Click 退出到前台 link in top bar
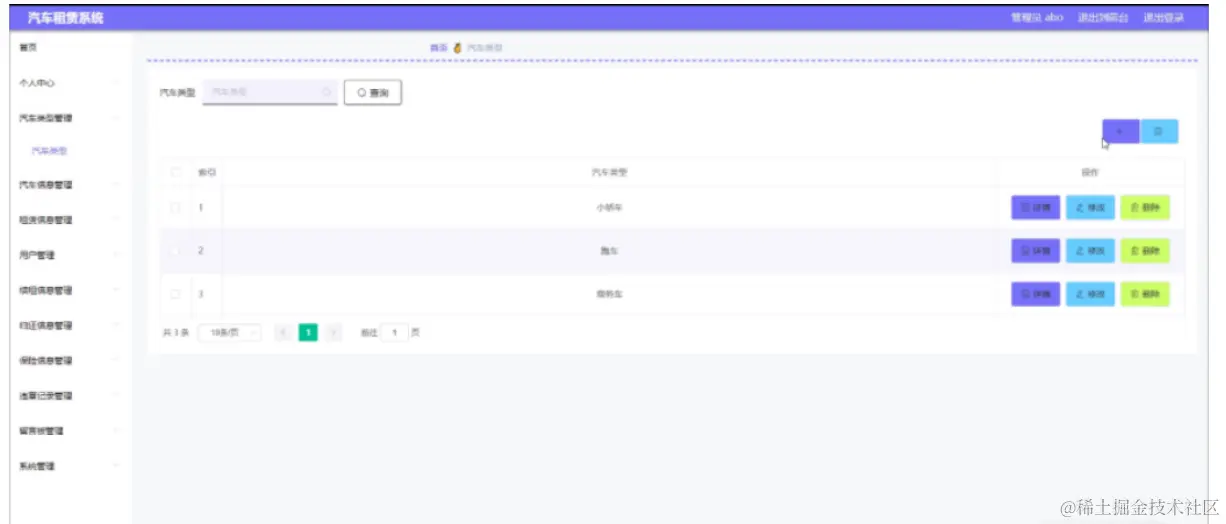 click(x=1103, y=18)
